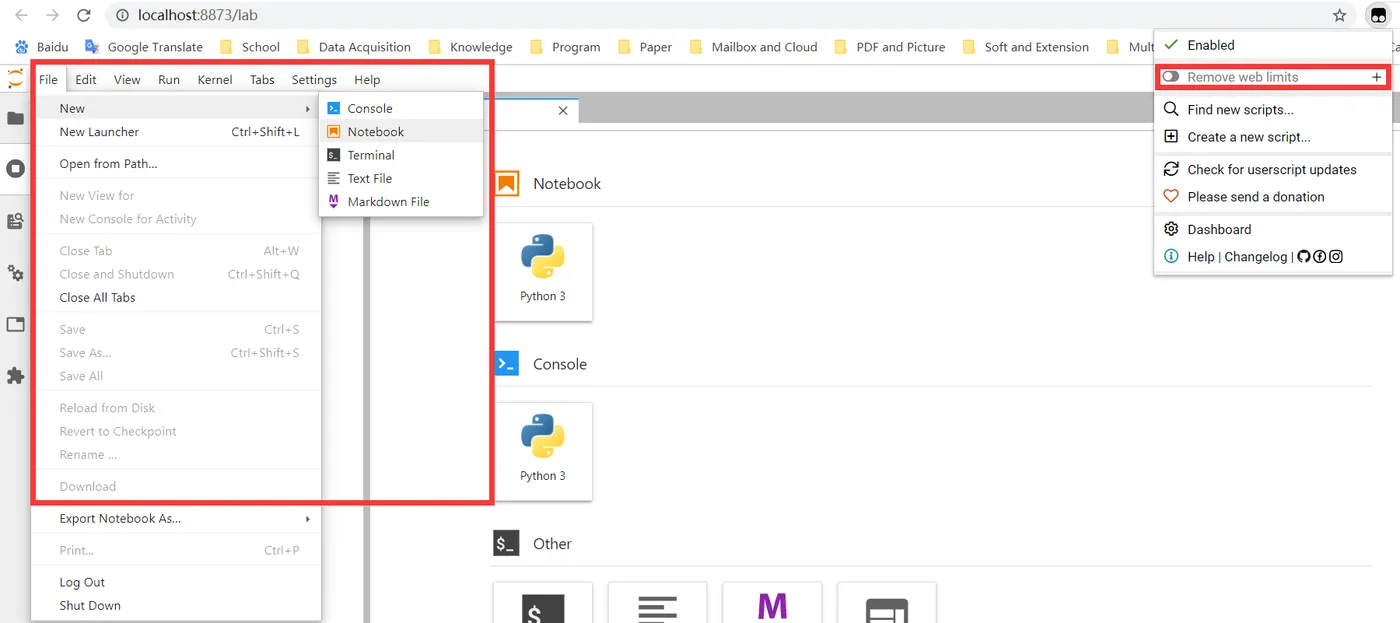This screenshot has height=623, width=1400.
Task: Open the Edit menu
Action: point(86,80)
